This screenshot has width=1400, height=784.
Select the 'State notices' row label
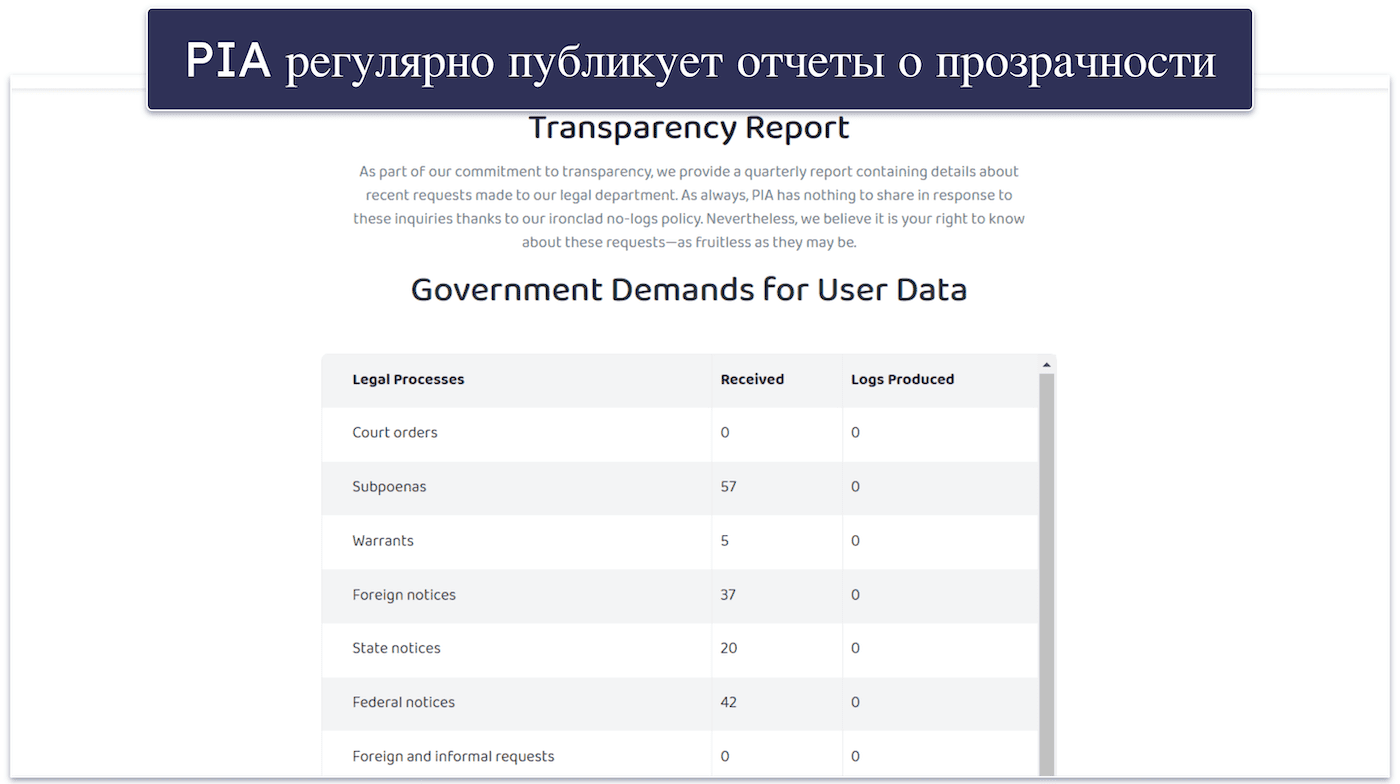(396, 648)
